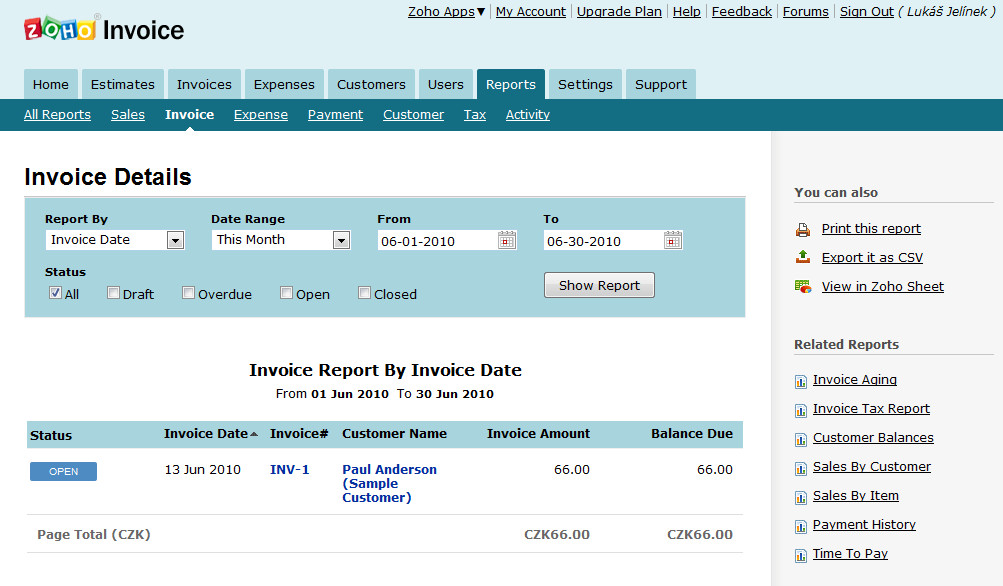Click the report icon next to Invoice Aging
The height and width of the screenshot is (586, 1003).
801,382
